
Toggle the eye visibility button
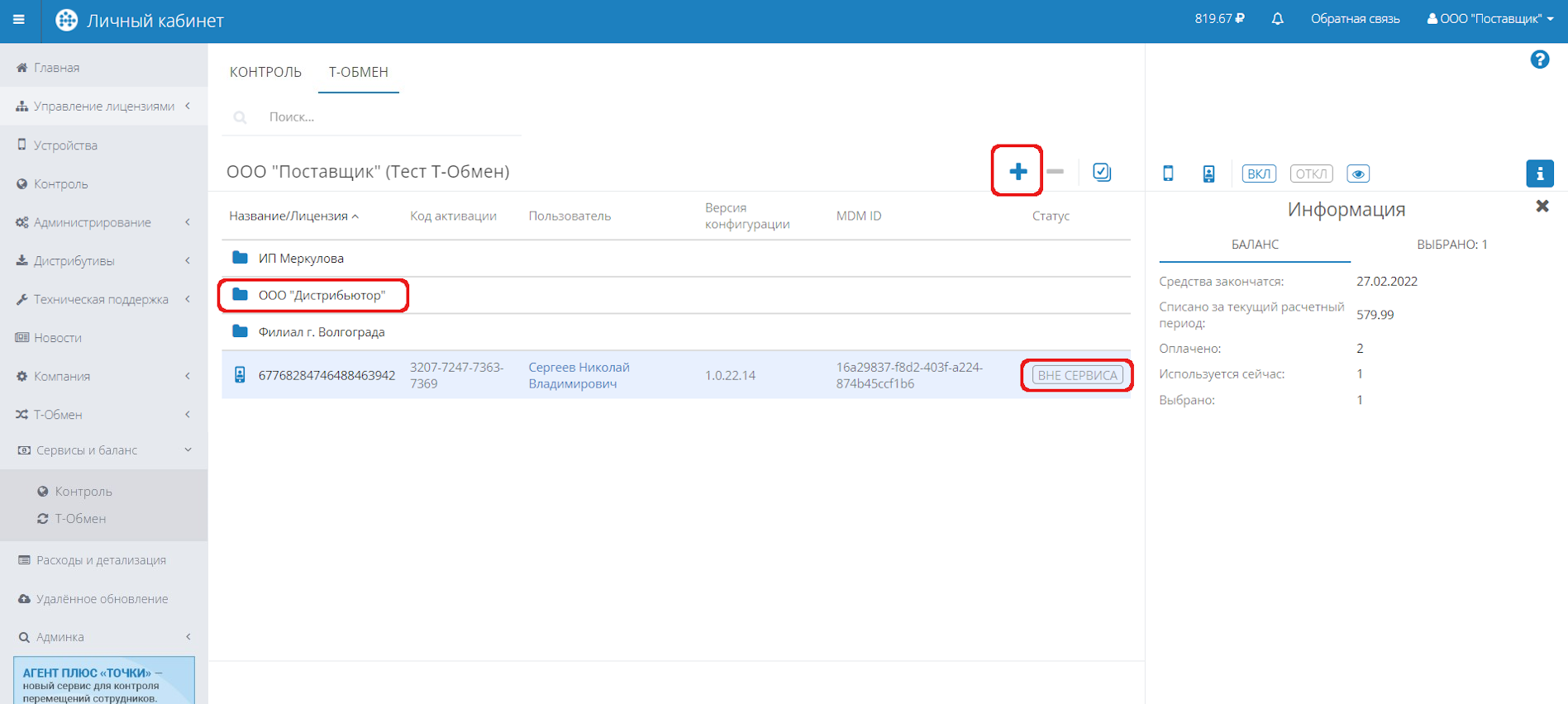pyautogui.click(x=1357, y=174)
